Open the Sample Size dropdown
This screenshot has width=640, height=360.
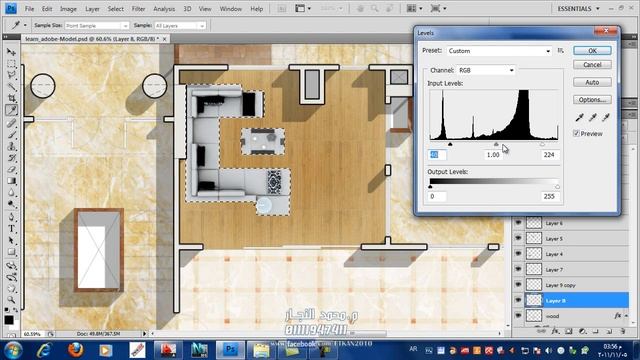tap(97, 26)
